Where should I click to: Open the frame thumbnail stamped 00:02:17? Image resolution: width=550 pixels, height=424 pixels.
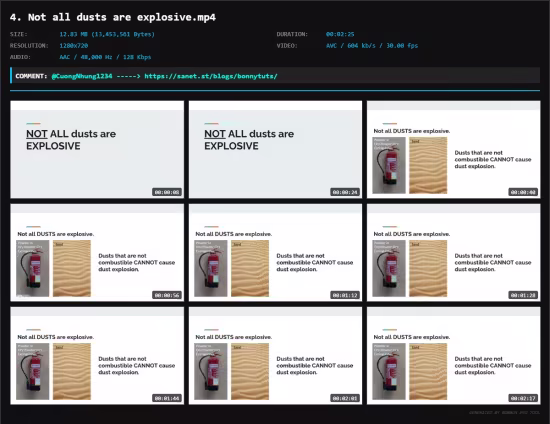tap(454, 356)
